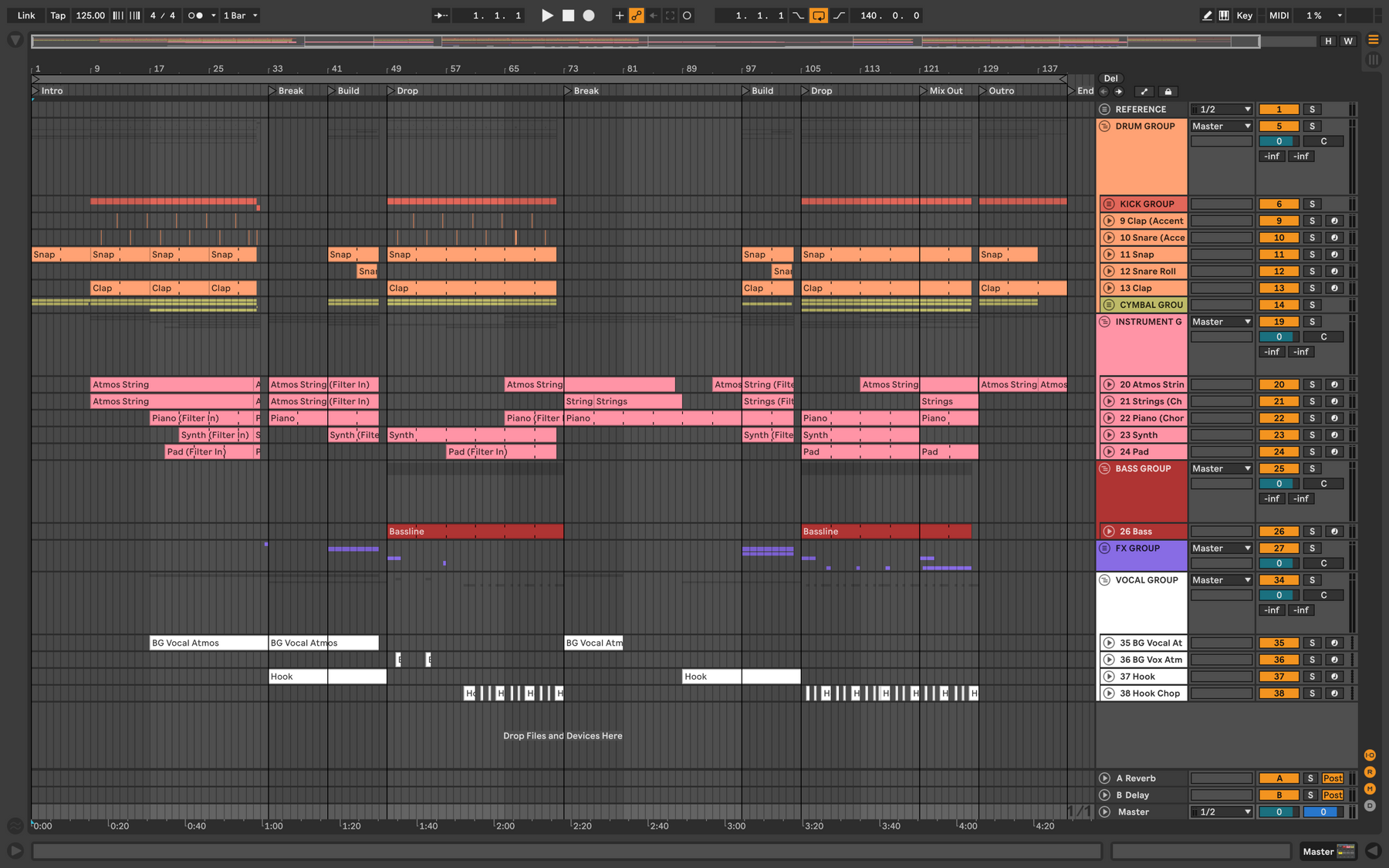Unfold the KICK GROUP track
Screen dimensions: 1389x868
1109,204
